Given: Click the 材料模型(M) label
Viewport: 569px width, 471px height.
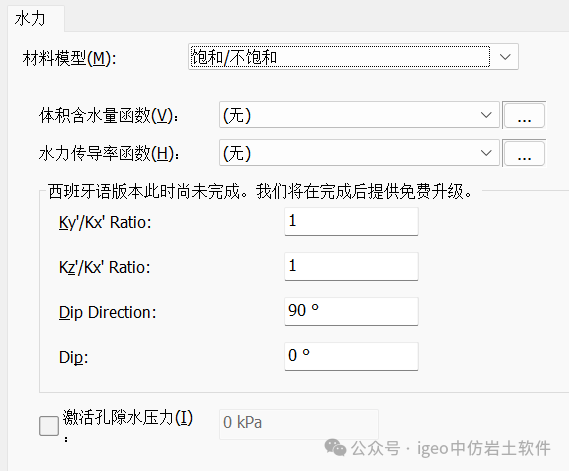Looking at the screenshot, I should click(x=69, y=58).
